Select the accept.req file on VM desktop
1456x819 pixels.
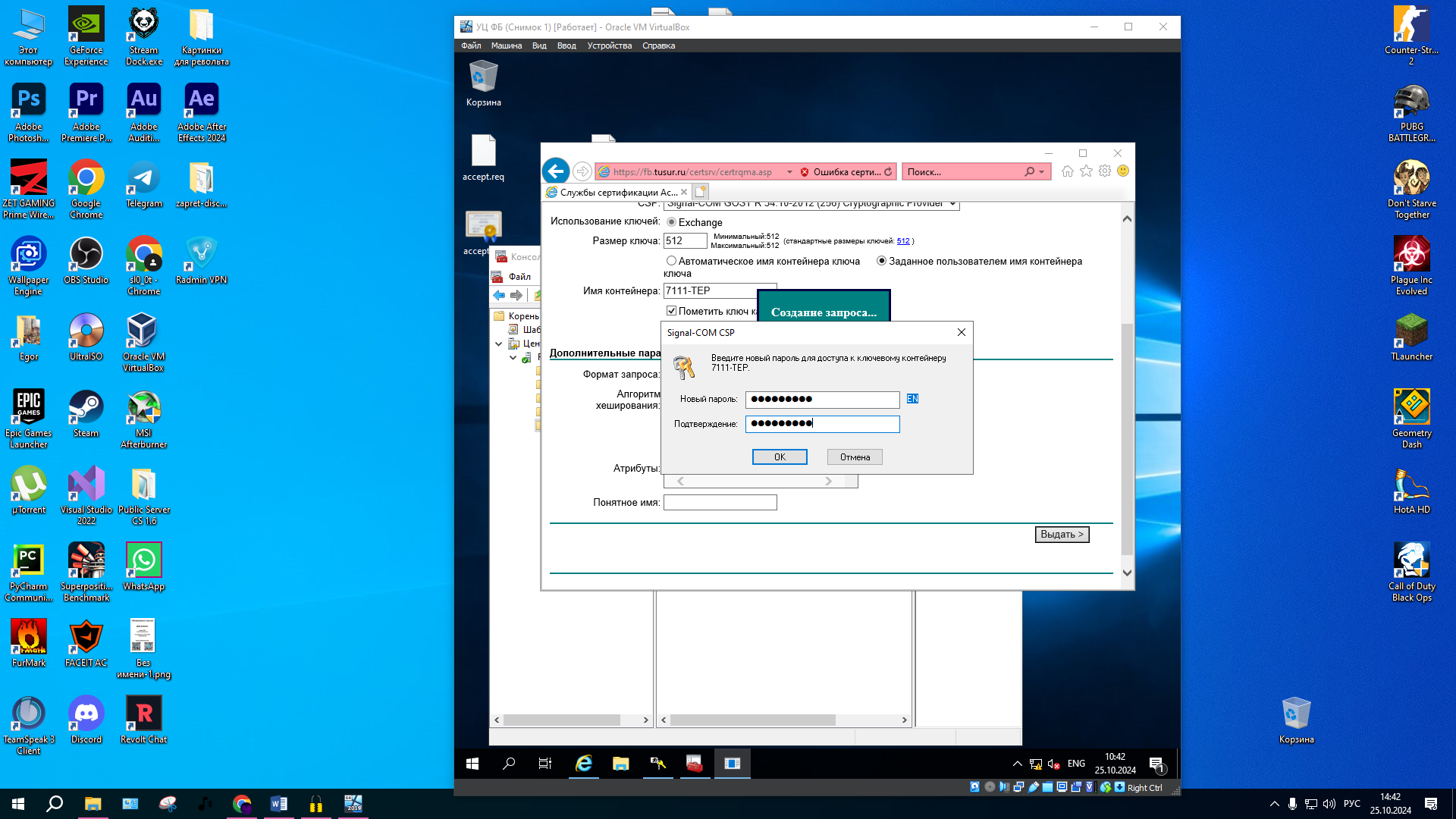[x=483, y=158]
